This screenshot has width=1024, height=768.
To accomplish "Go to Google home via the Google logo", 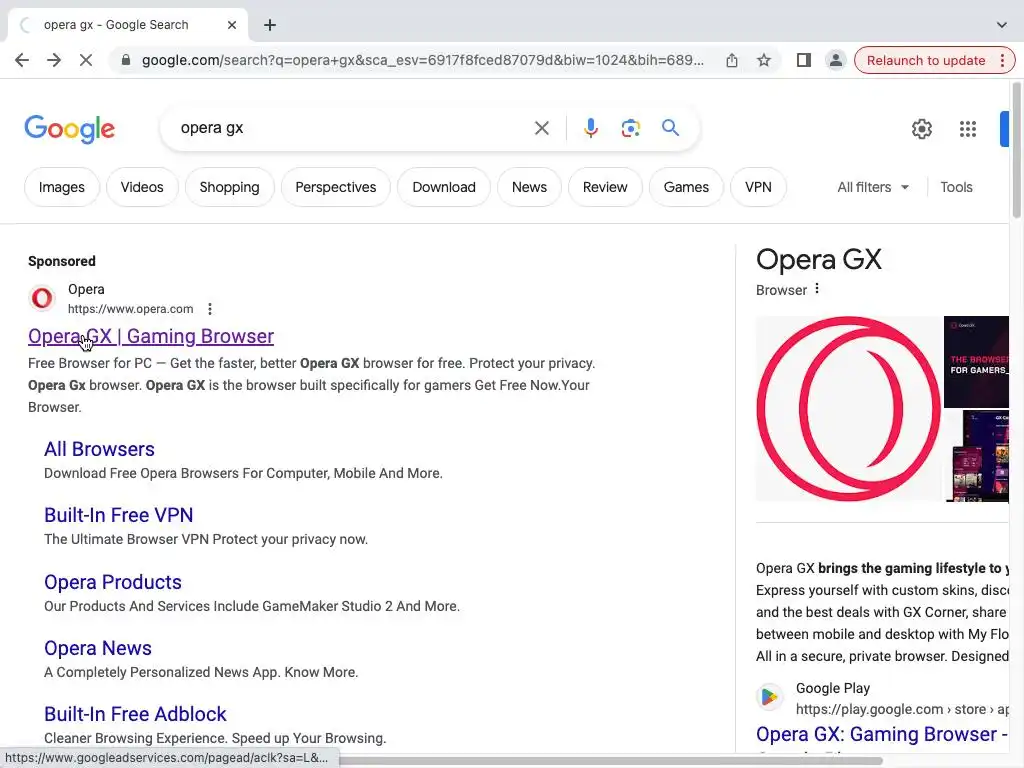I will click(x=70, y=129).
